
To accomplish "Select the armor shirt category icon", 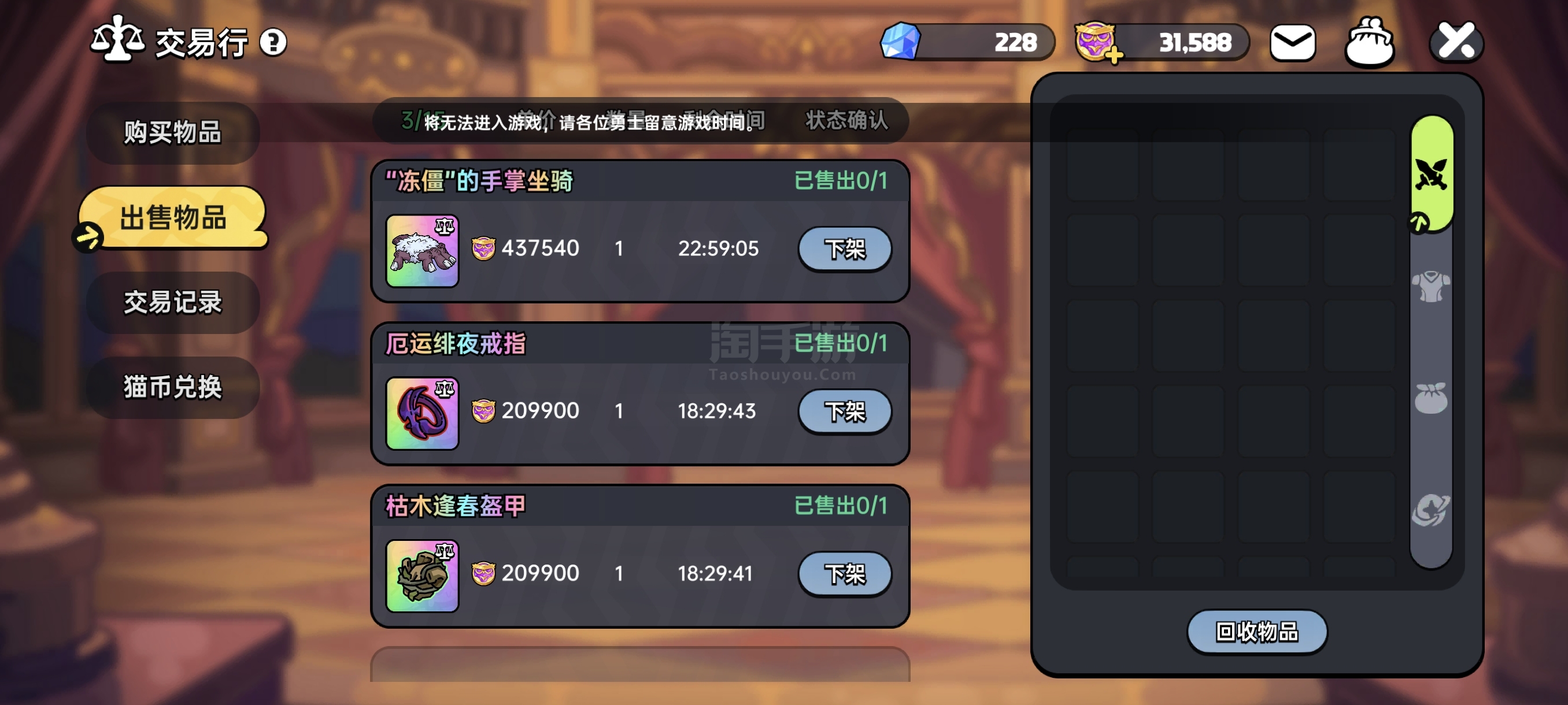I will 1431,286.
